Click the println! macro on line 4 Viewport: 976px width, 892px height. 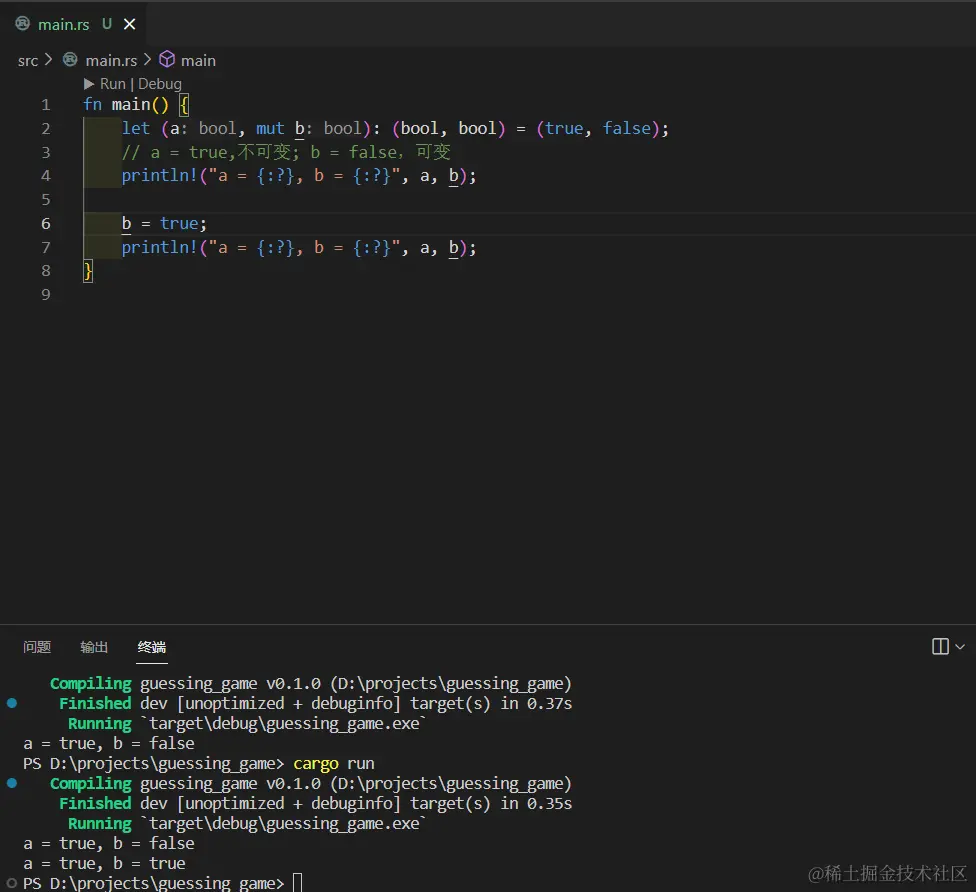[159, 176]
